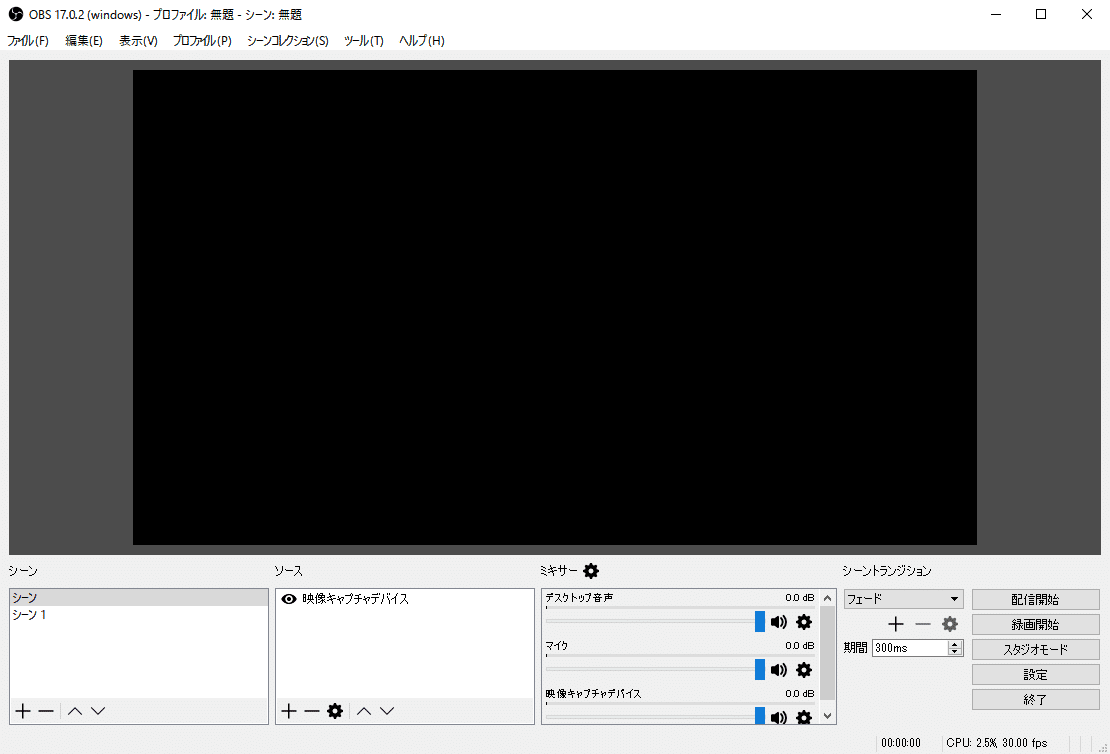Increase 期間 duration with up arrow
The image size is (1110, 754).
pyautogui.click(x=955, y=644)
